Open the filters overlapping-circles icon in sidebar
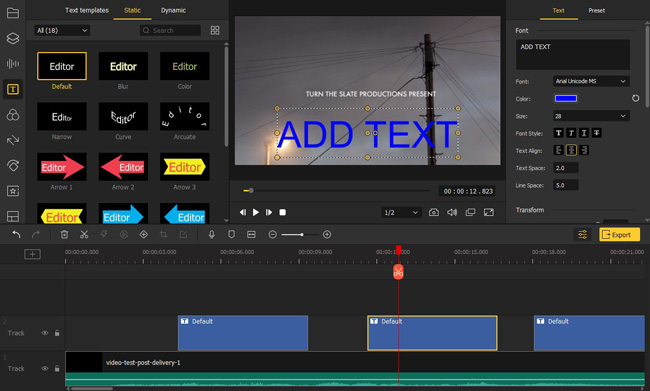 [x=13, y=115]
